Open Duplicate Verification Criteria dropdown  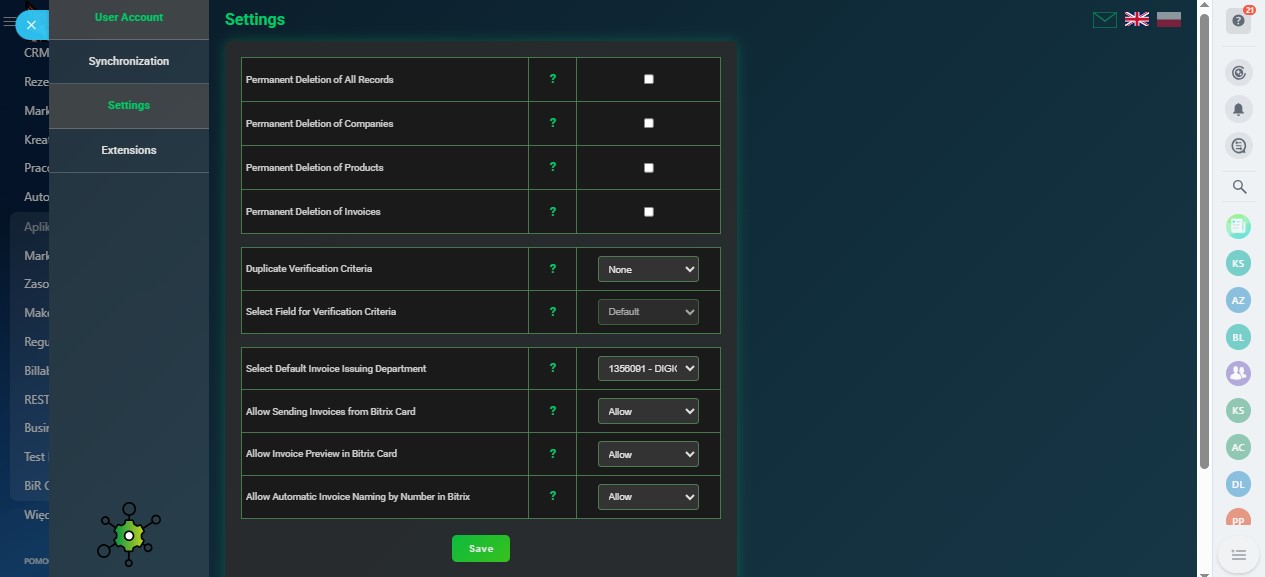(647, 269)
